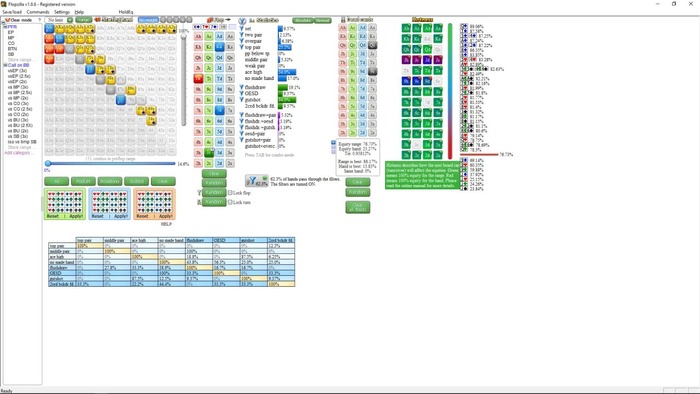Image resolution: width=700 pixels, height=394 pixels.
Task: Enable the Lock flop checkbox
Action: (230, 193)
